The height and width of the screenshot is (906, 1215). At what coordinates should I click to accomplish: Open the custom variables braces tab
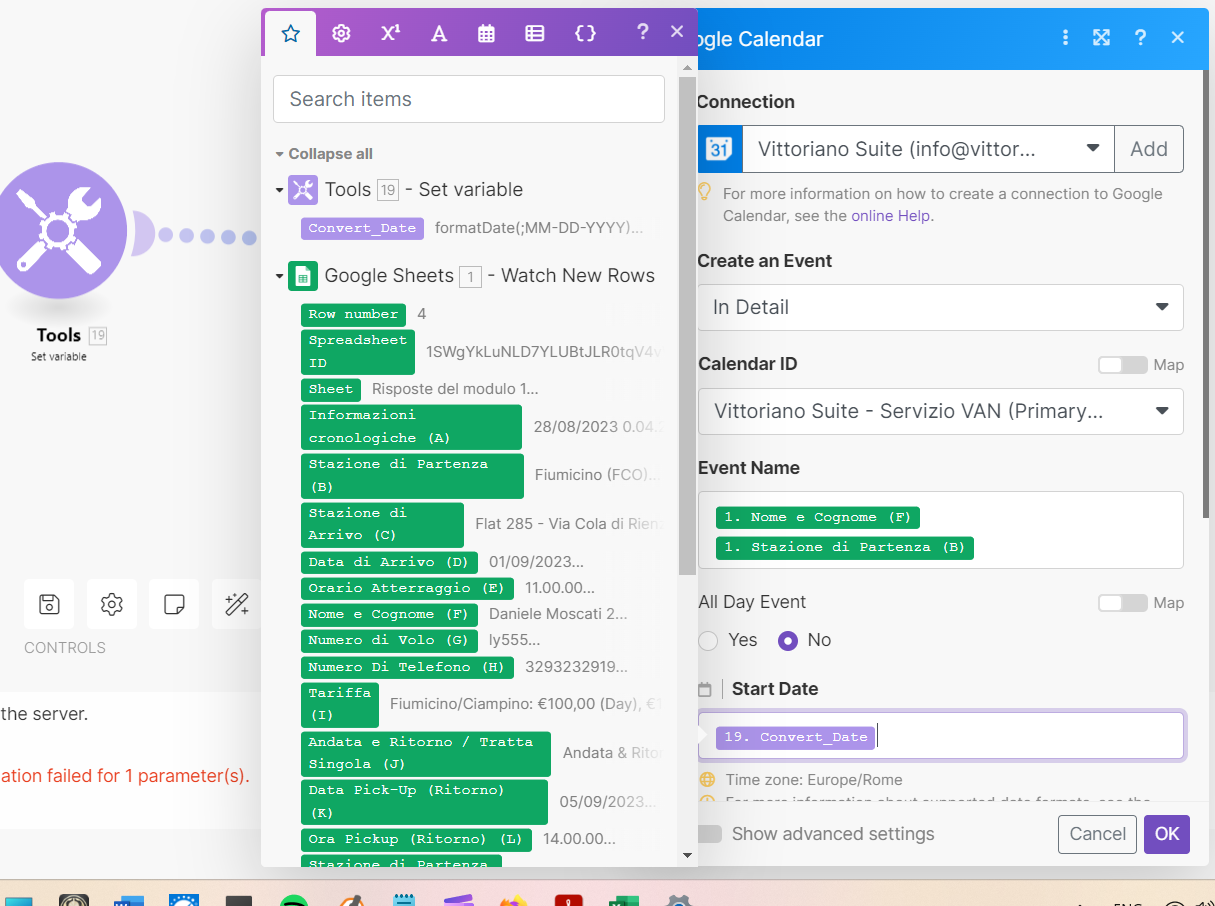[x=585, y=33]
